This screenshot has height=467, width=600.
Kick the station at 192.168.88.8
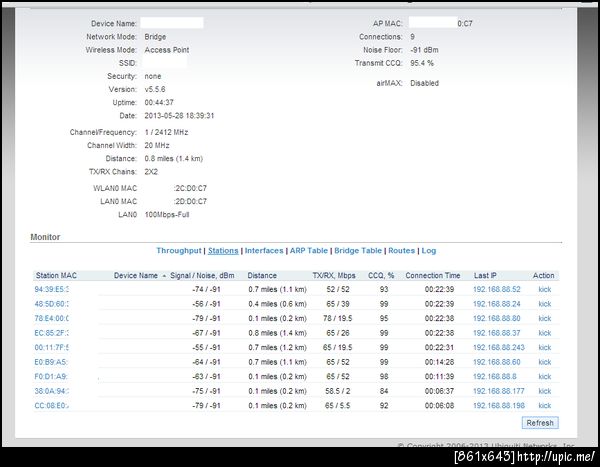(545, 377)
